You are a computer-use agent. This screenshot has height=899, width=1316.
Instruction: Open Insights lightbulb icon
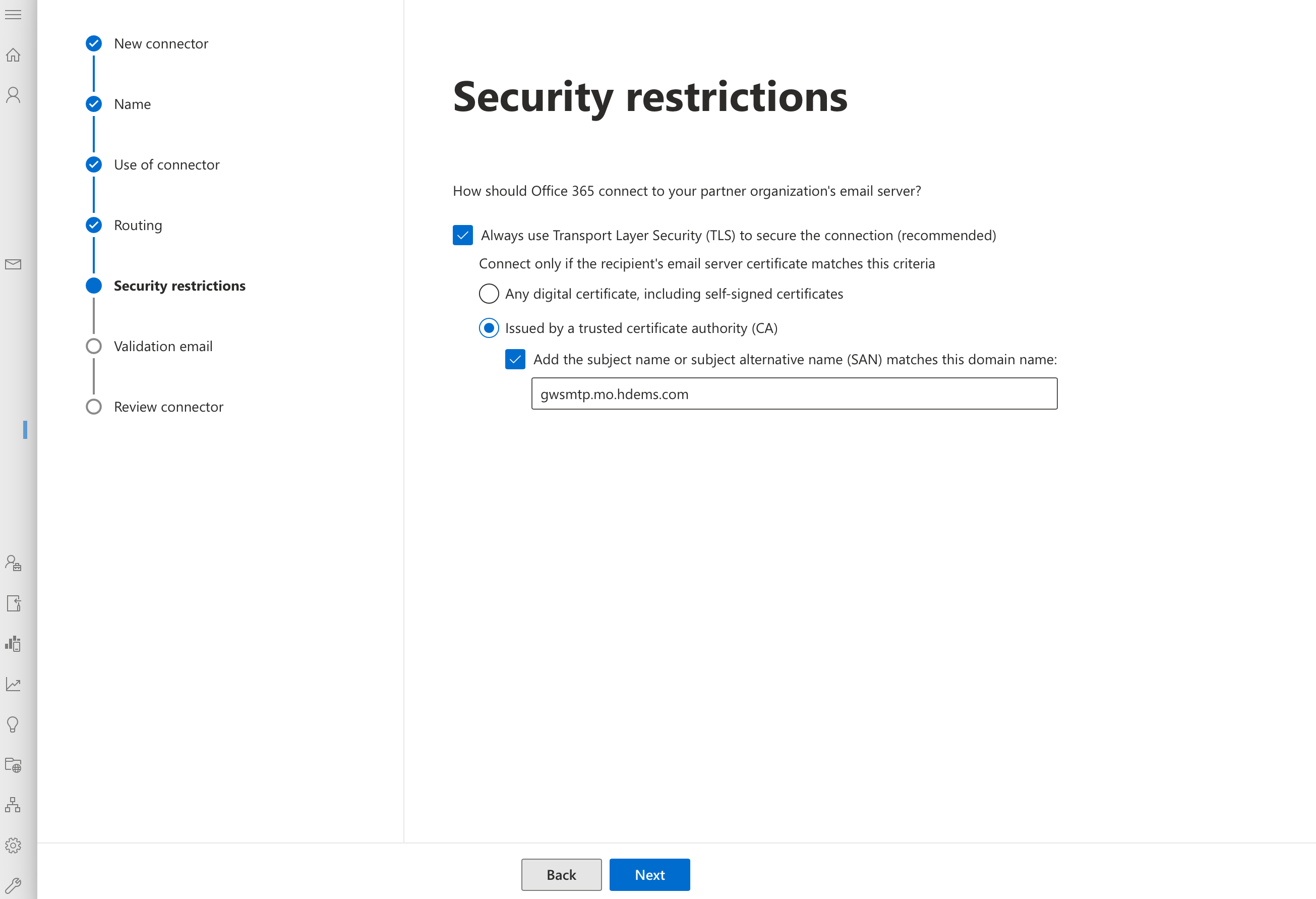pyautogui.click(x=13, y=724)
